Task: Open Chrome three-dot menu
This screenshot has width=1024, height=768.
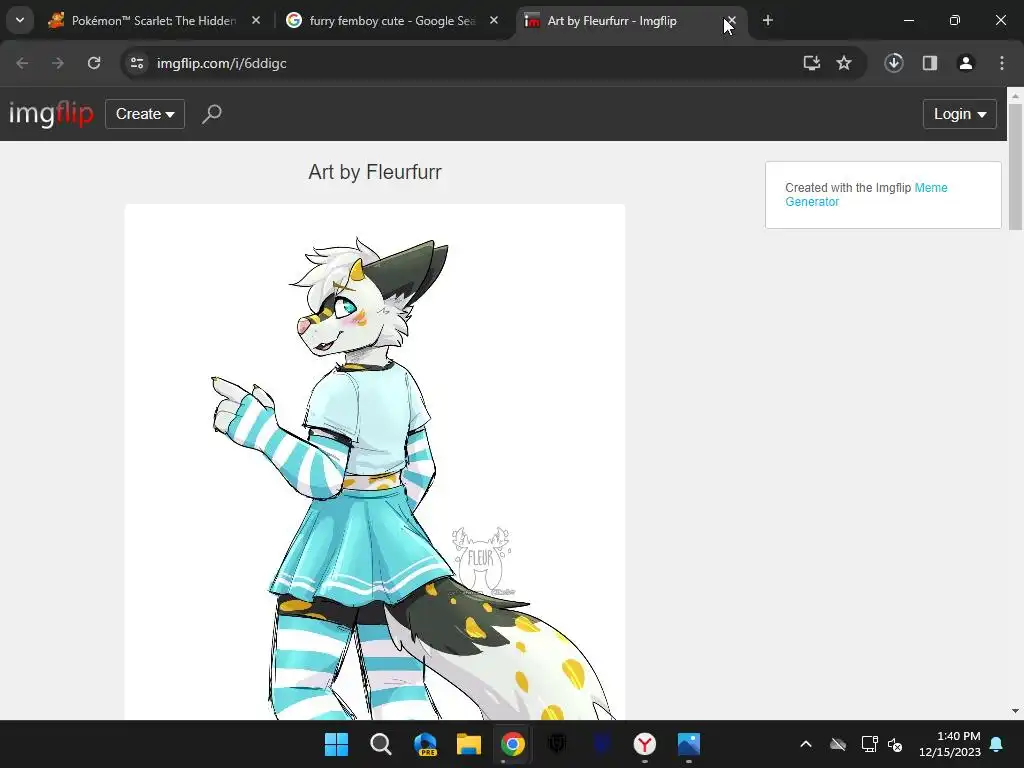Action: coord(1002,63)
